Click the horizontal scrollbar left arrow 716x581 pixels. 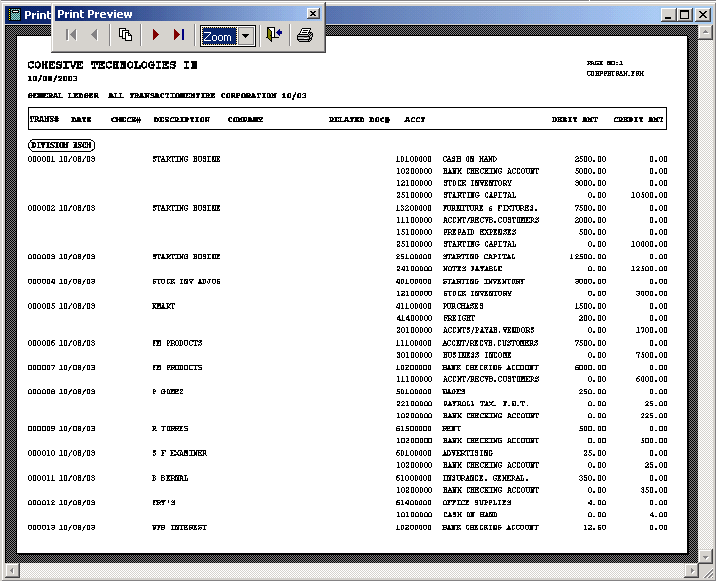coord(11,572)
